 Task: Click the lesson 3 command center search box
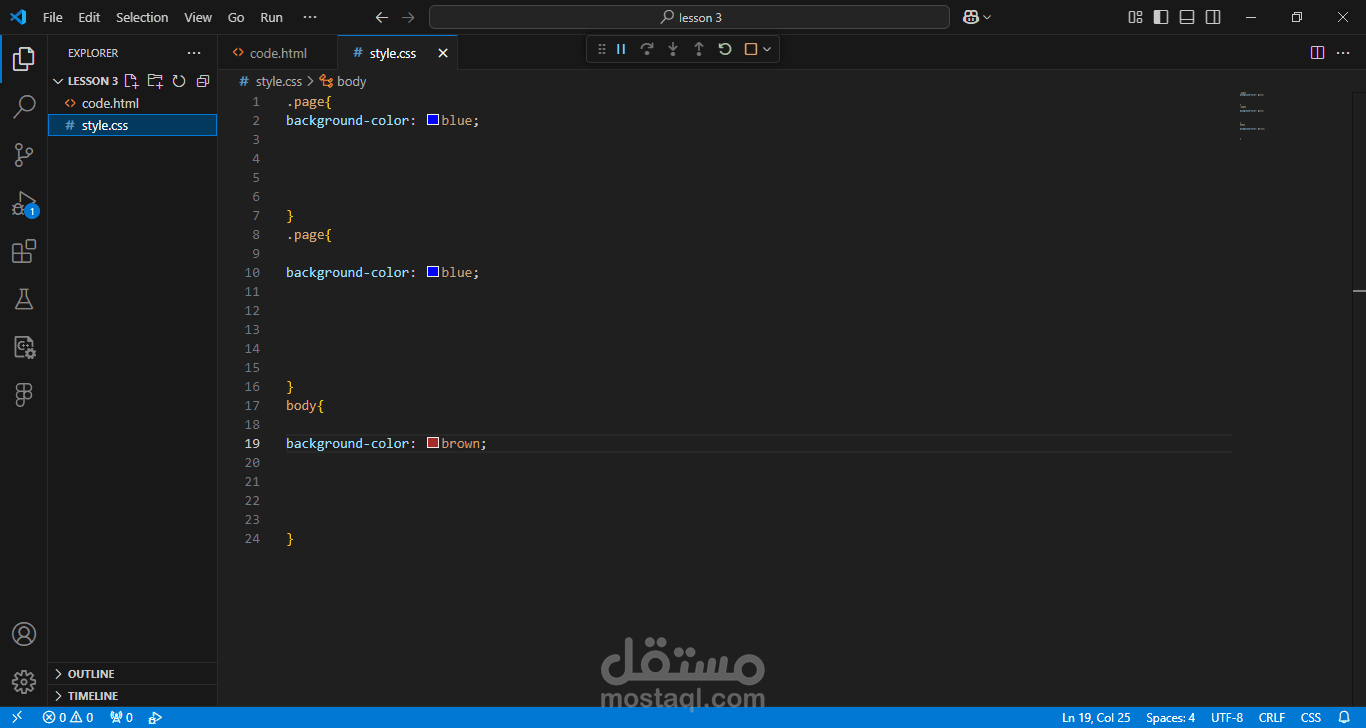[689, 17]
